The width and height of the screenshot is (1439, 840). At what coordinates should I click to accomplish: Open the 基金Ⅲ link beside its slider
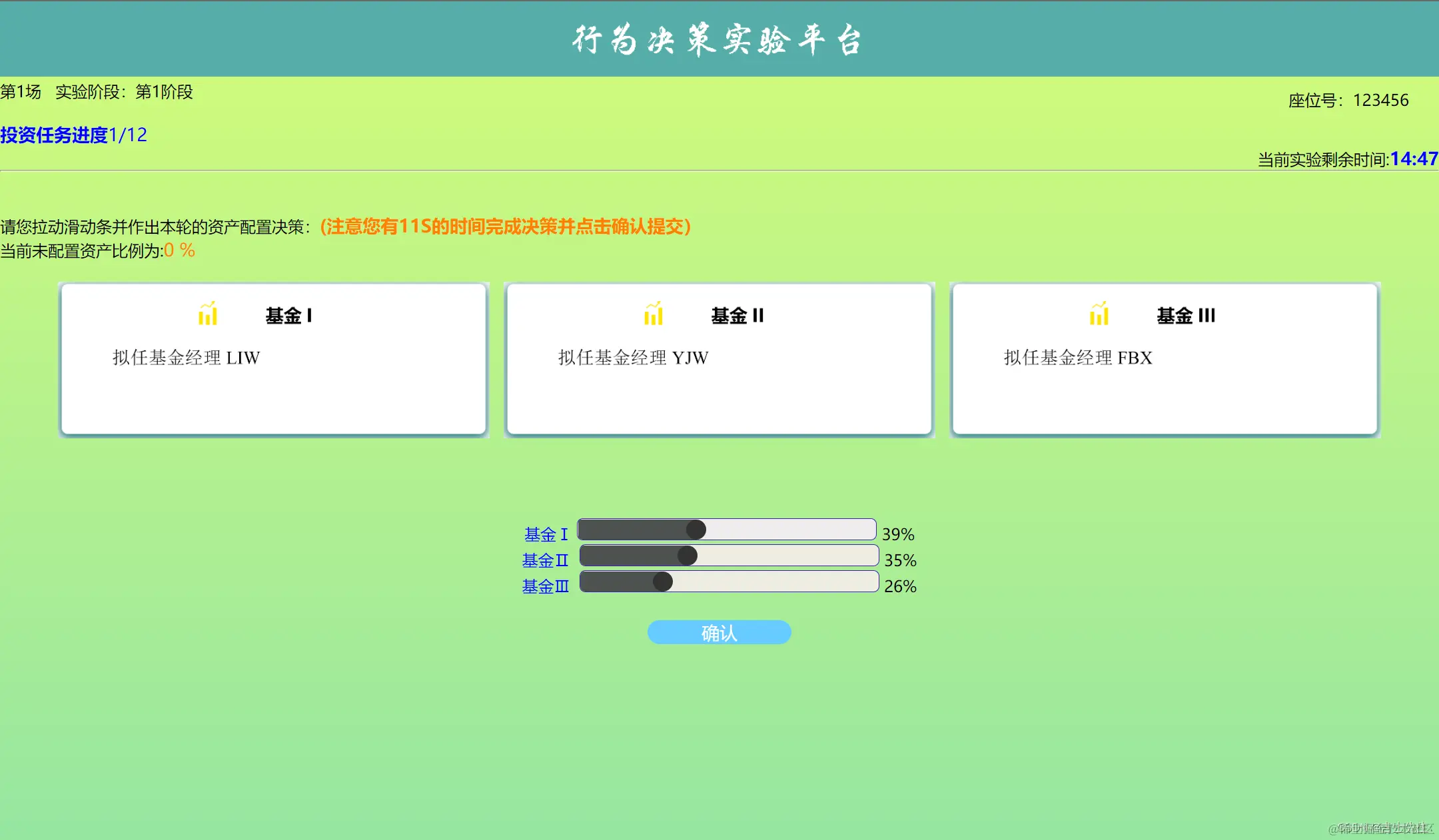click(x=545, y=586)
